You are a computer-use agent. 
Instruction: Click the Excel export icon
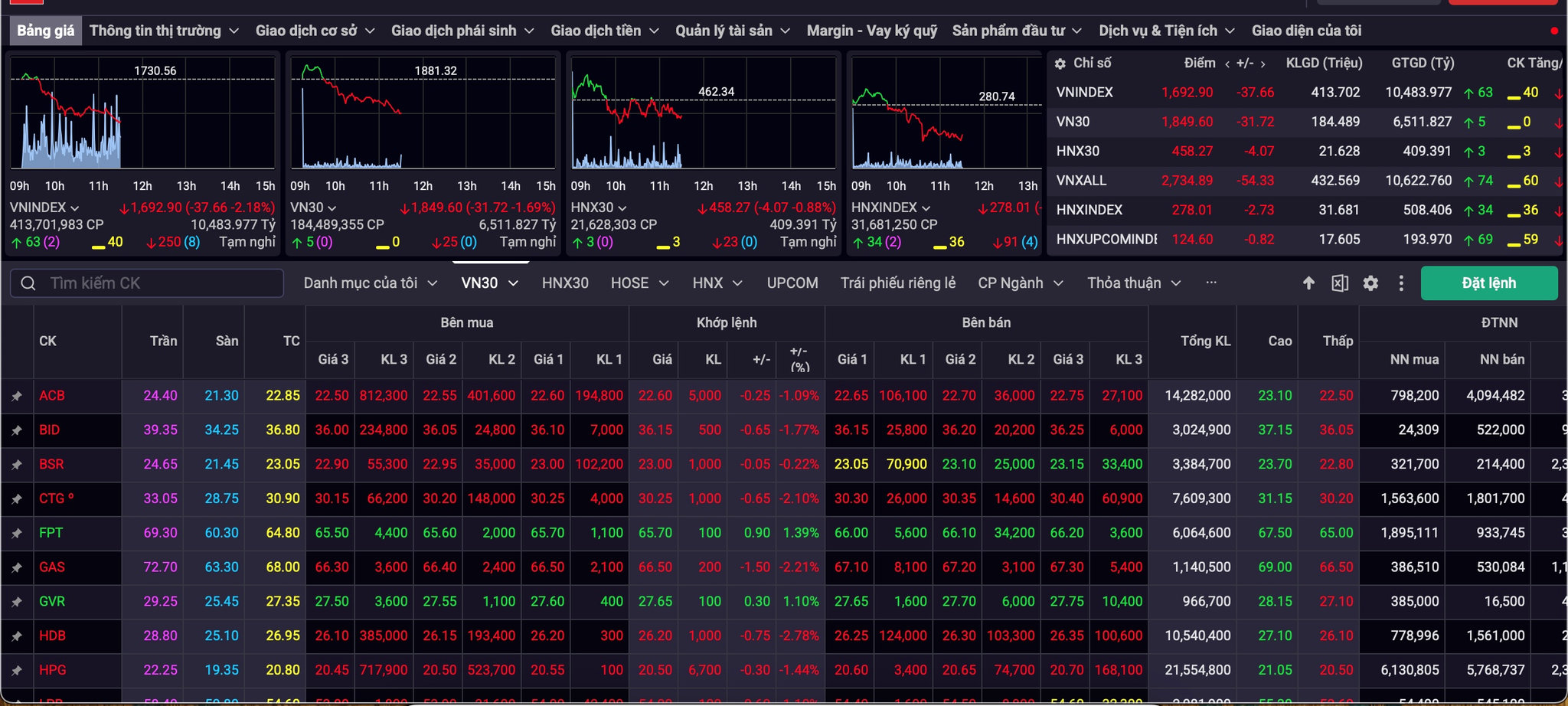[x=1340, y=283]
